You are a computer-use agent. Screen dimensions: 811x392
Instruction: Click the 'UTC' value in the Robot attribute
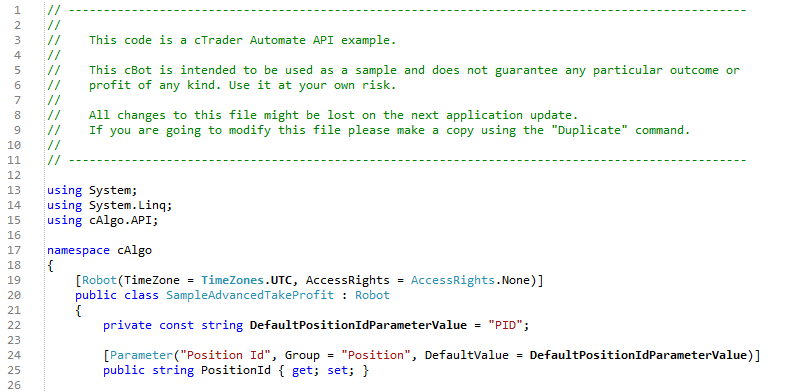pos(281,280)
